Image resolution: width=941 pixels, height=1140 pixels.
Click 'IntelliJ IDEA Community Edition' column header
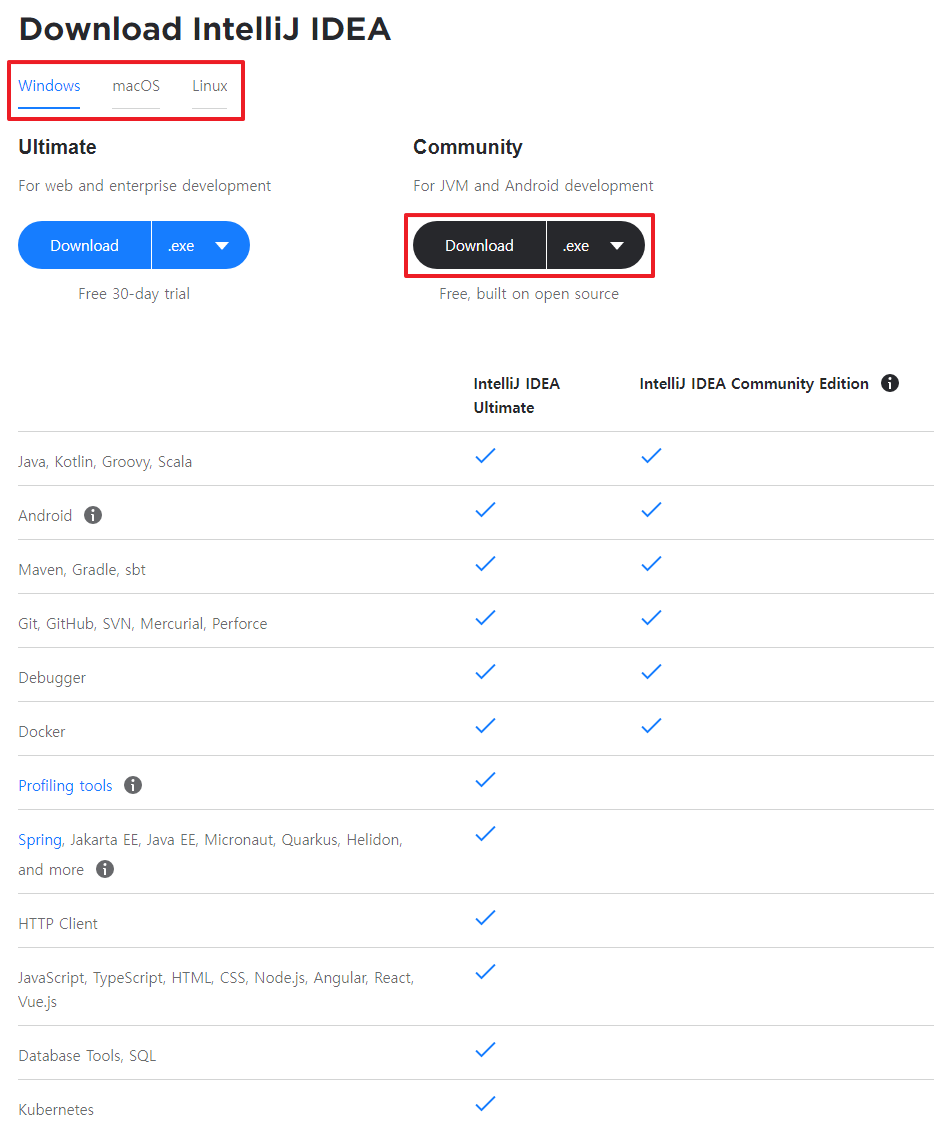[754, 384]
